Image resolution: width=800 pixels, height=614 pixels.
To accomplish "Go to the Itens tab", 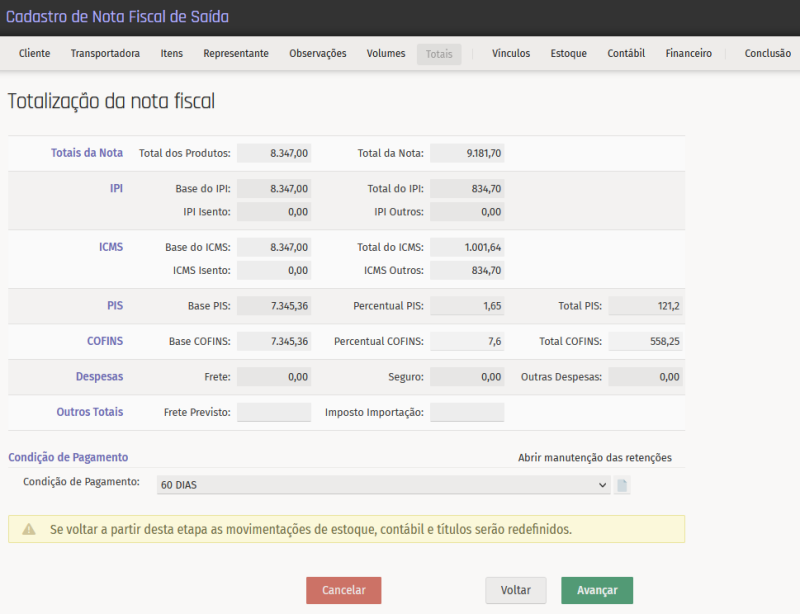I will tap(171, 54).
